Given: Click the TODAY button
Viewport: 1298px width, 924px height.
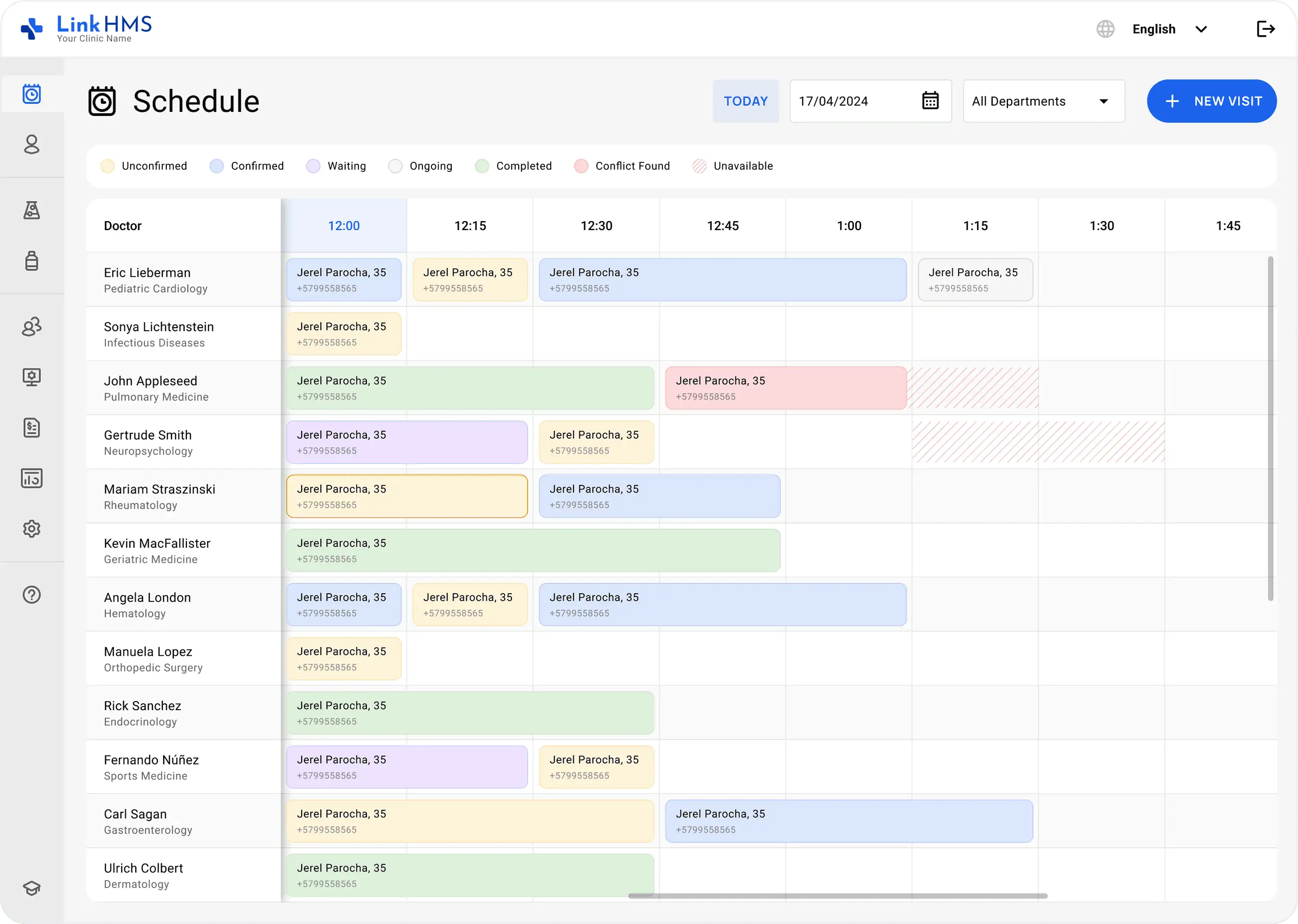Looking at the screenshot, I should coord(746,101).
